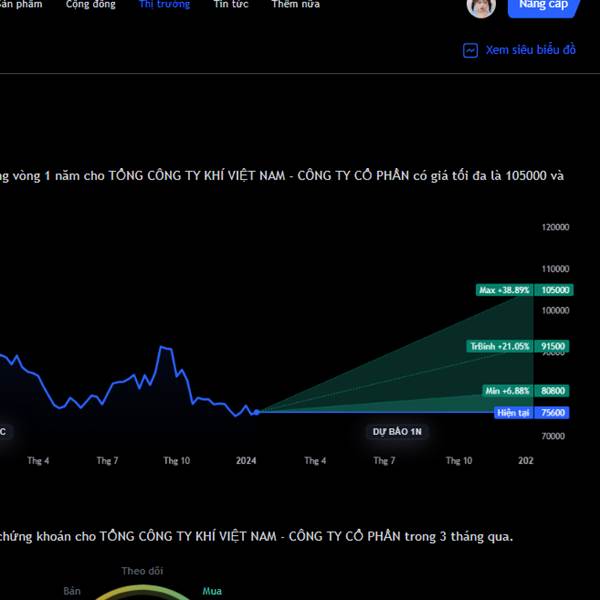This screenshot has height=600, width=600.
Task: Select the Max +38.89% forecast label
Action: tap(504, 290)
